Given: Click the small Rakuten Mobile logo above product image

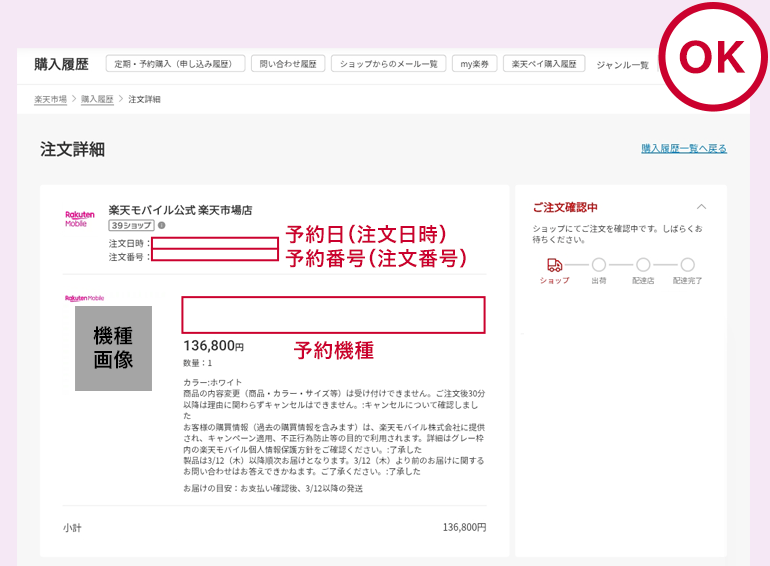Looking at the screenshot, I should tap(84, 298).
